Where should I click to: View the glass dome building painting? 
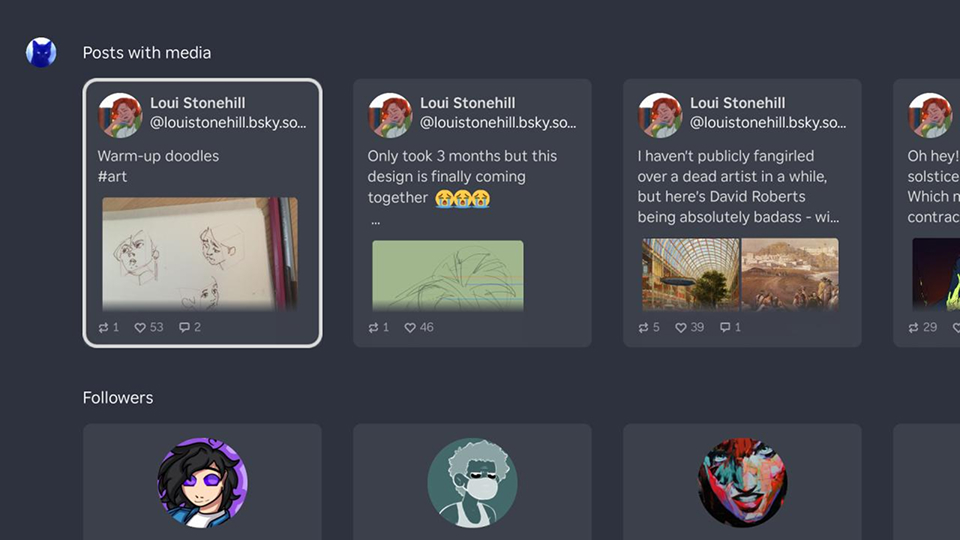coord(690,274)
